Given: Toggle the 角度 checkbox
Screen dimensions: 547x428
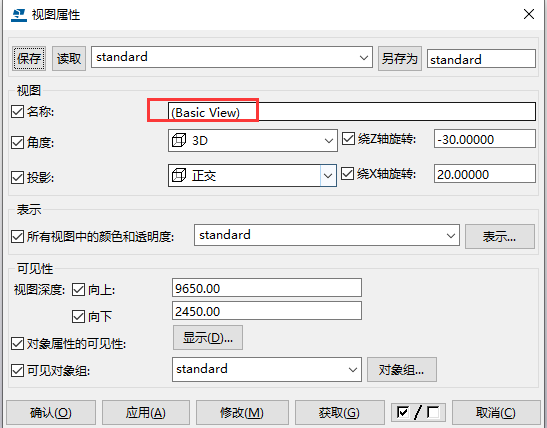Looking at the screenshot, I should pyautogui.click(x=17, y=142).
